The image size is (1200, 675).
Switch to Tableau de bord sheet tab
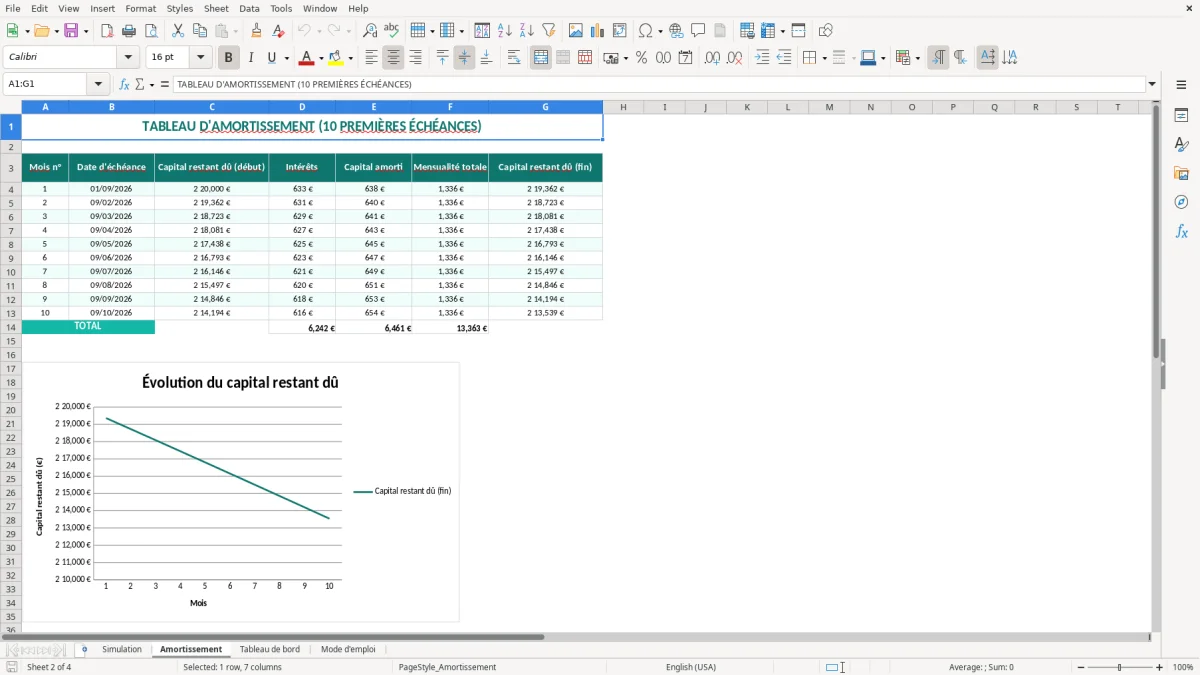(x=270, y=650)
